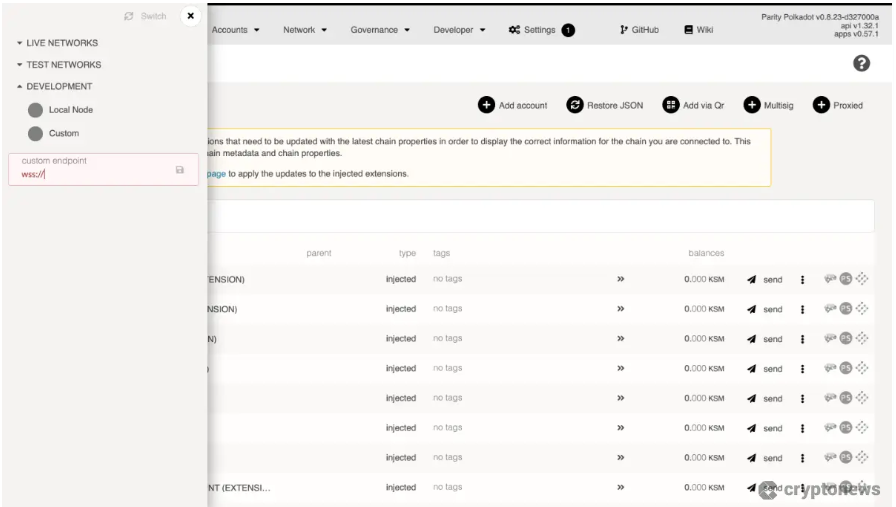Open more options menu in fifth row
Viewport: 896px width, 507px height.
pos(802,398)
